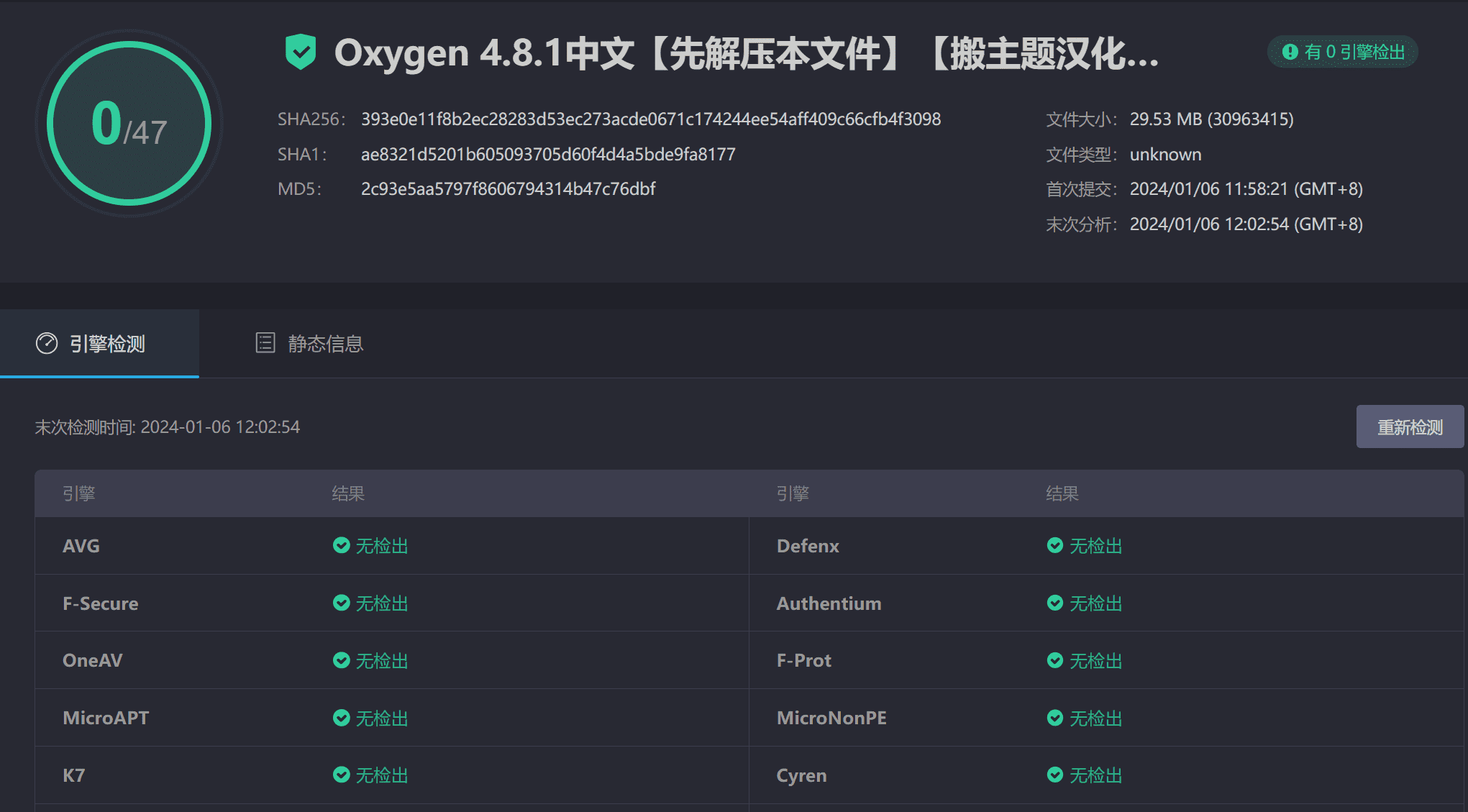The height and width of the screenshot is (812, 1468).
Task: Click the Oxygen 4.8.1中文 file title
Action: (746, 53)
